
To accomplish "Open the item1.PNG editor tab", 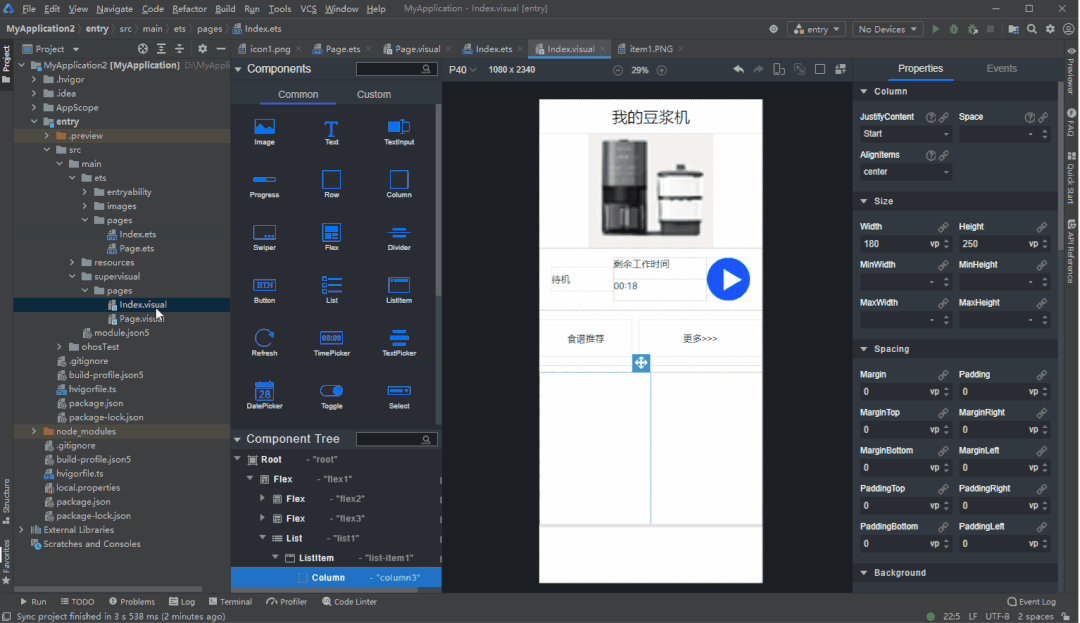I will (650, 49).
